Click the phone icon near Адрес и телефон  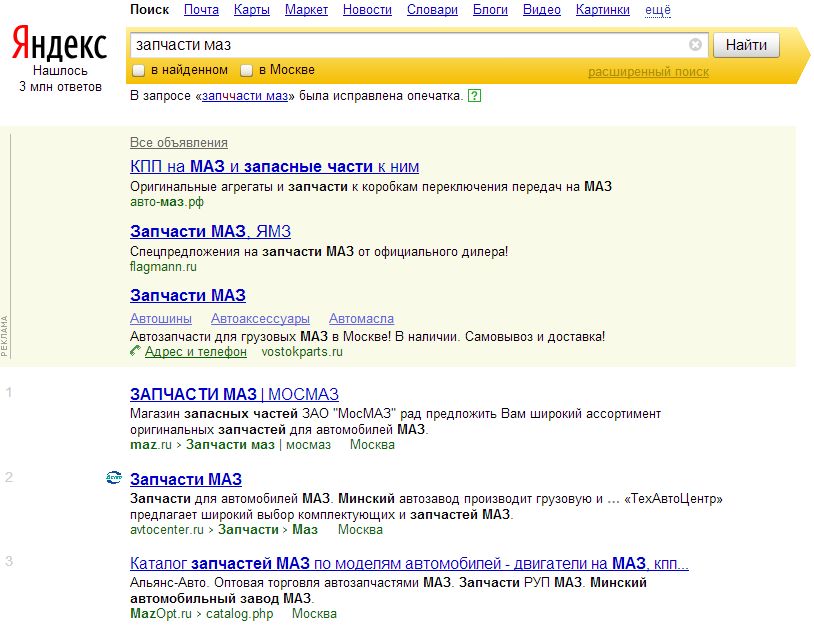(135, 351)
